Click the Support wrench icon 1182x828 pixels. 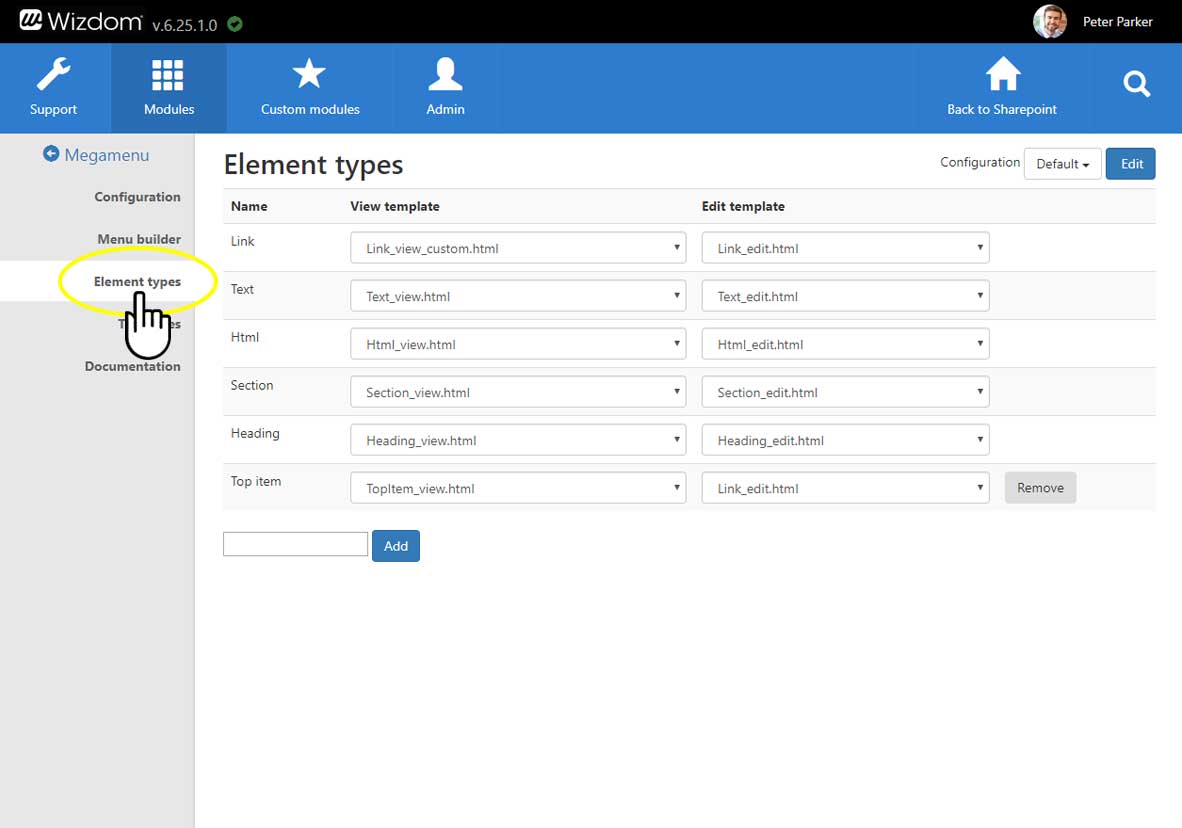pos(53,75)
